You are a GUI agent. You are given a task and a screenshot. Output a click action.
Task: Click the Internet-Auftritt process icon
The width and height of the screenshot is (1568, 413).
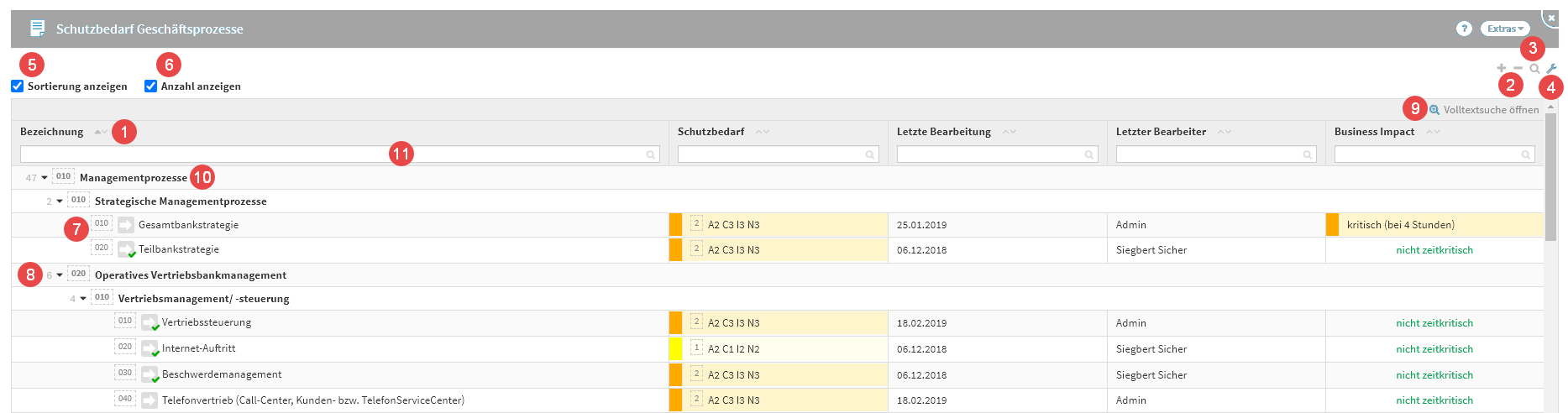149,348
